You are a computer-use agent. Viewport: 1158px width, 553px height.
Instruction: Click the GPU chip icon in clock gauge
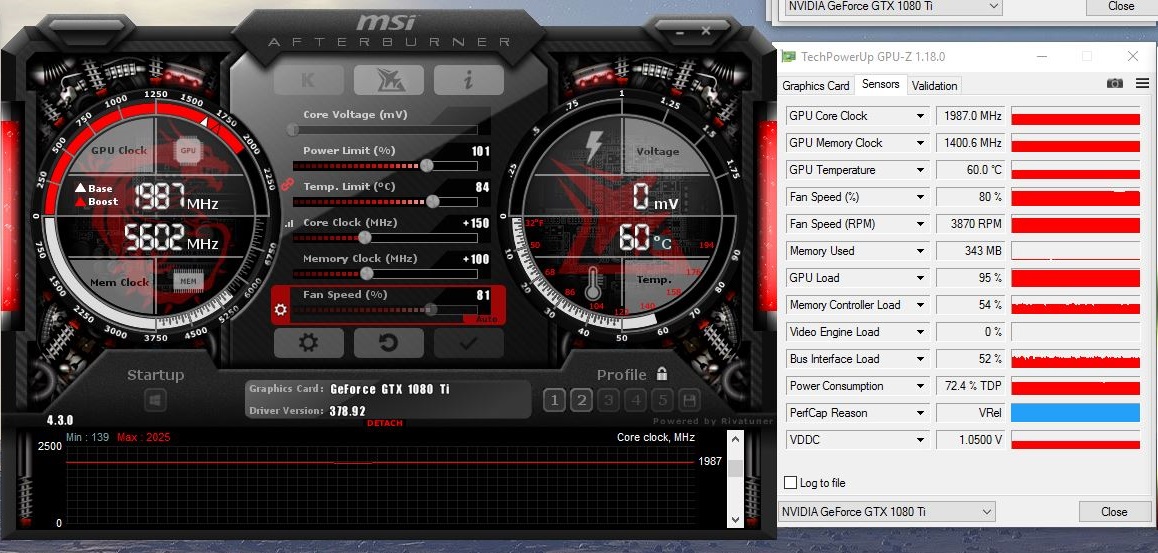188,151
